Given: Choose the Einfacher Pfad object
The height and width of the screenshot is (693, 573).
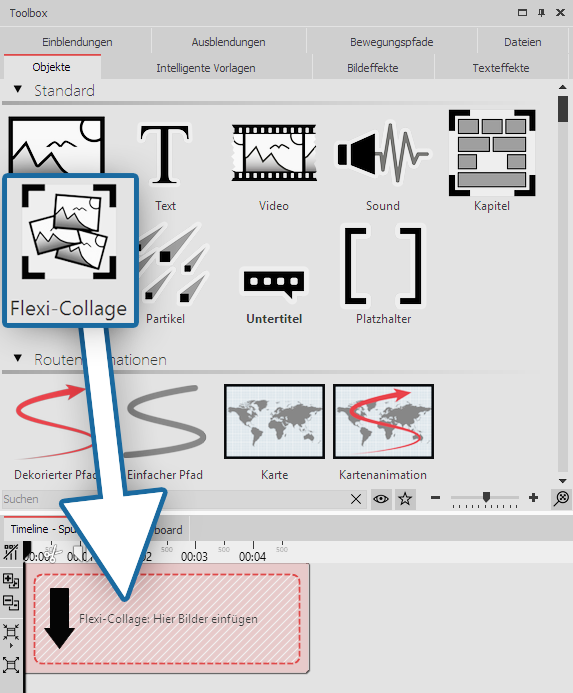Looking at the screenshot, I should coord(164,422).
